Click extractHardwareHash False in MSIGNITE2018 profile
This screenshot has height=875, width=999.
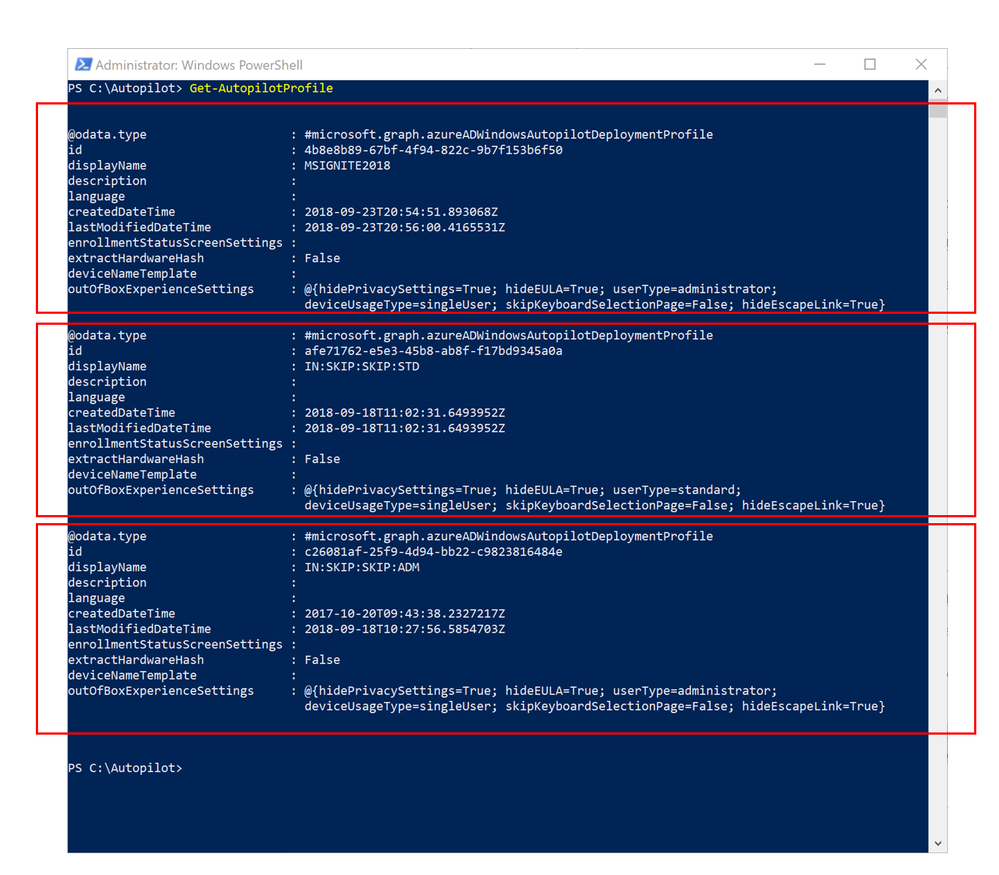(322, 258)
